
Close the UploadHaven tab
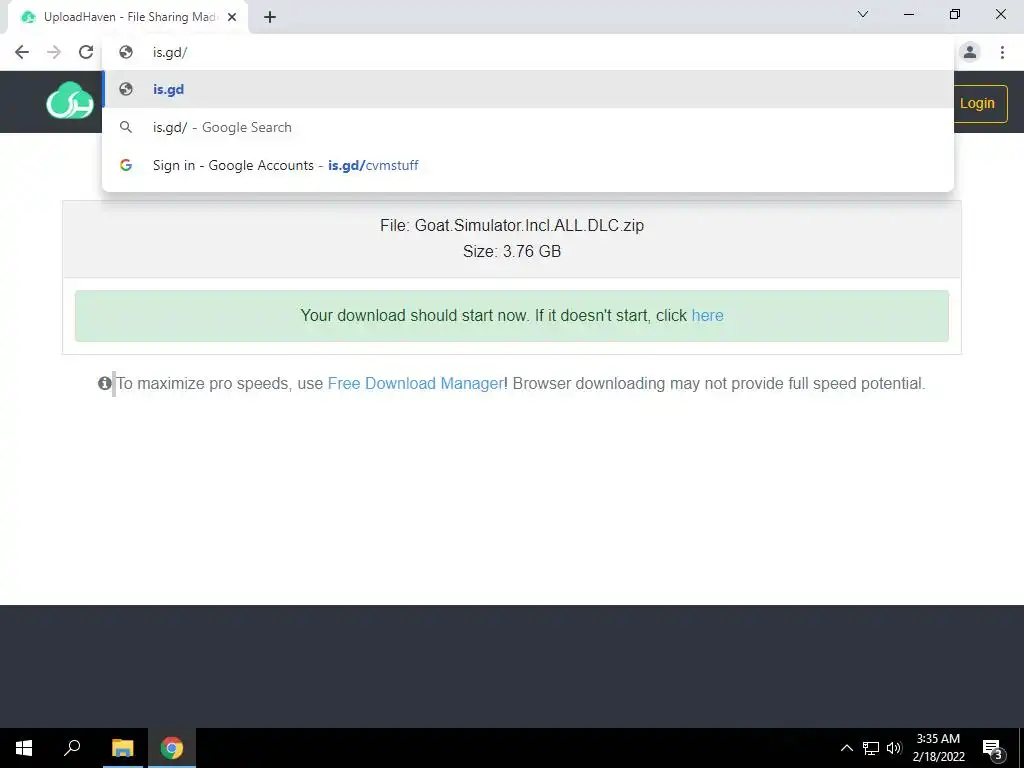(232, 17)
